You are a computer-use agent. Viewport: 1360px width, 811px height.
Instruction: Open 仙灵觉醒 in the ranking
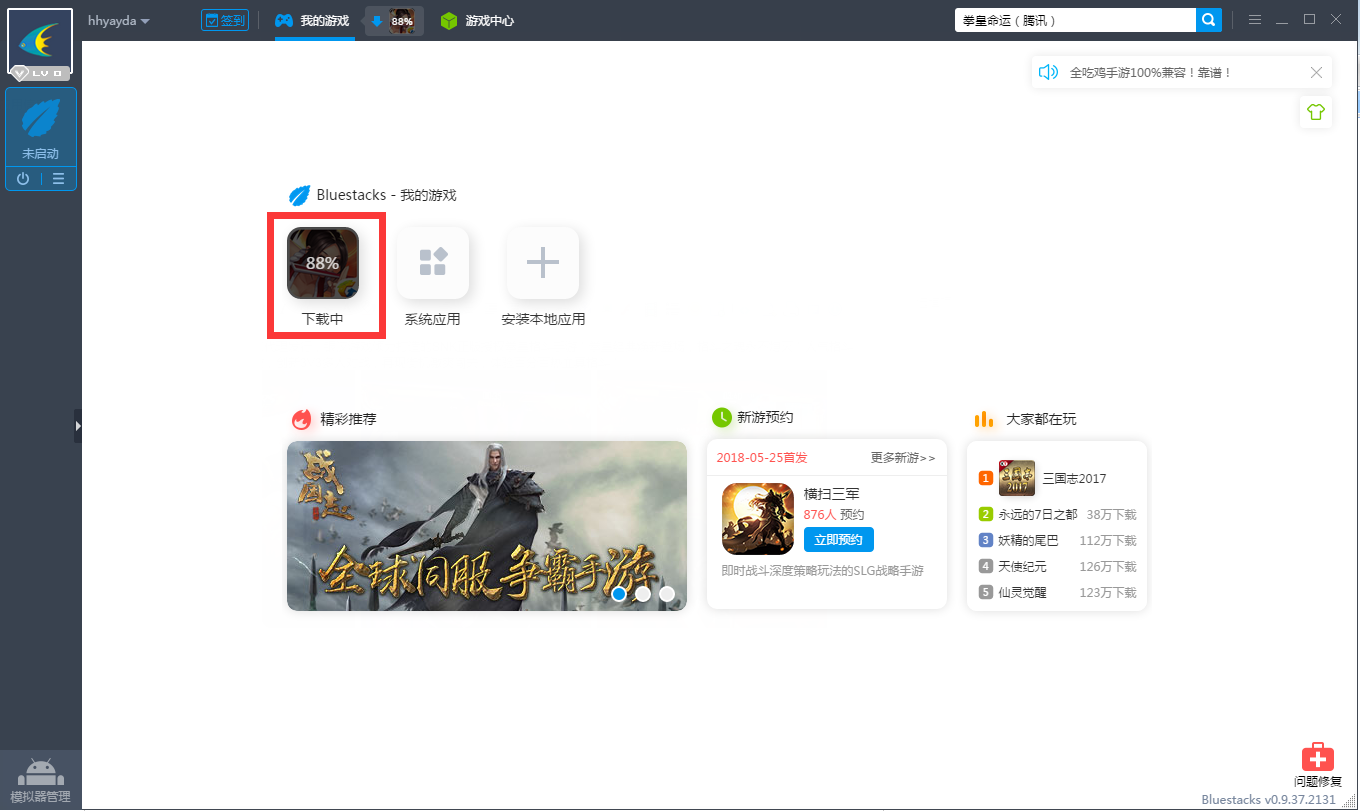[x=1021, y=593]
